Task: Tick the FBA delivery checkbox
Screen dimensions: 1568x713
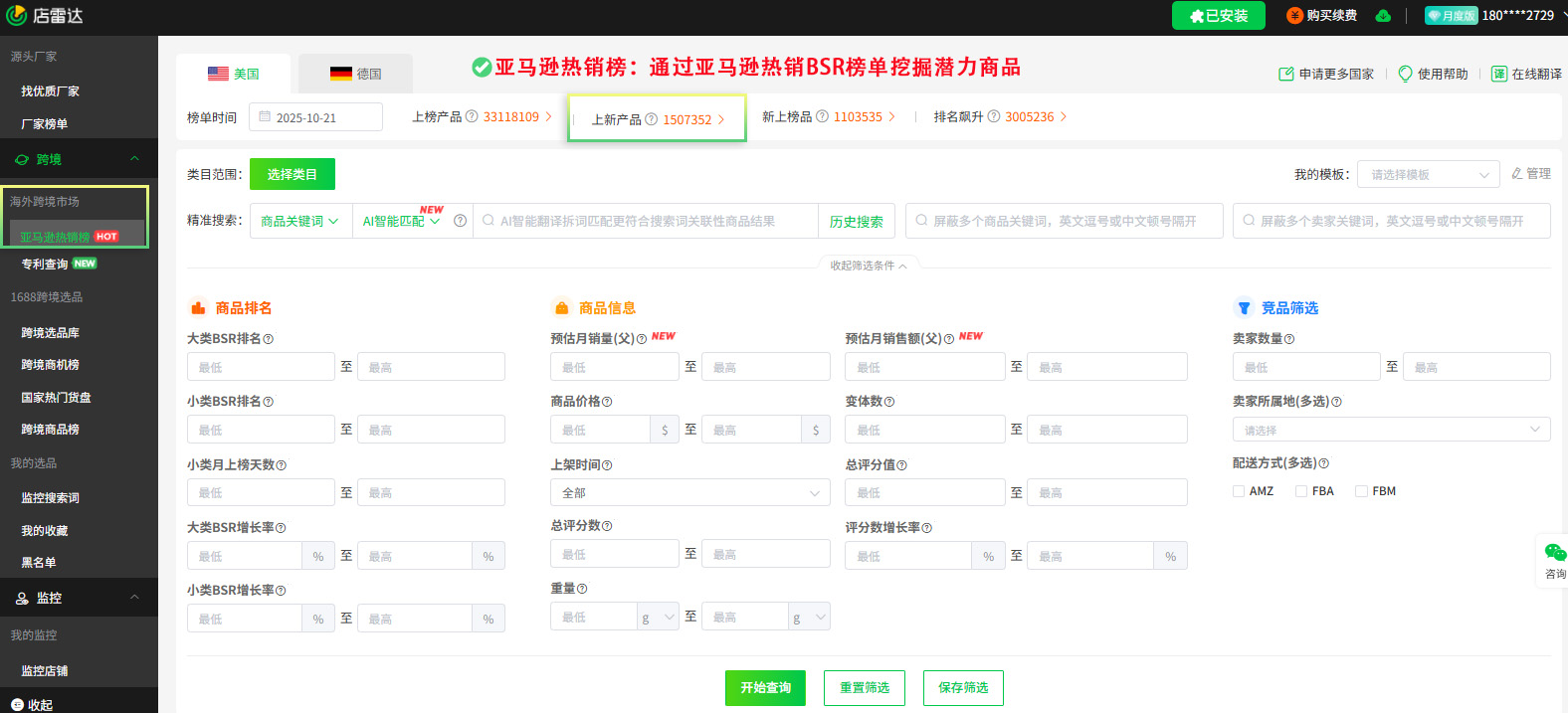Action: pos(1301,491)
